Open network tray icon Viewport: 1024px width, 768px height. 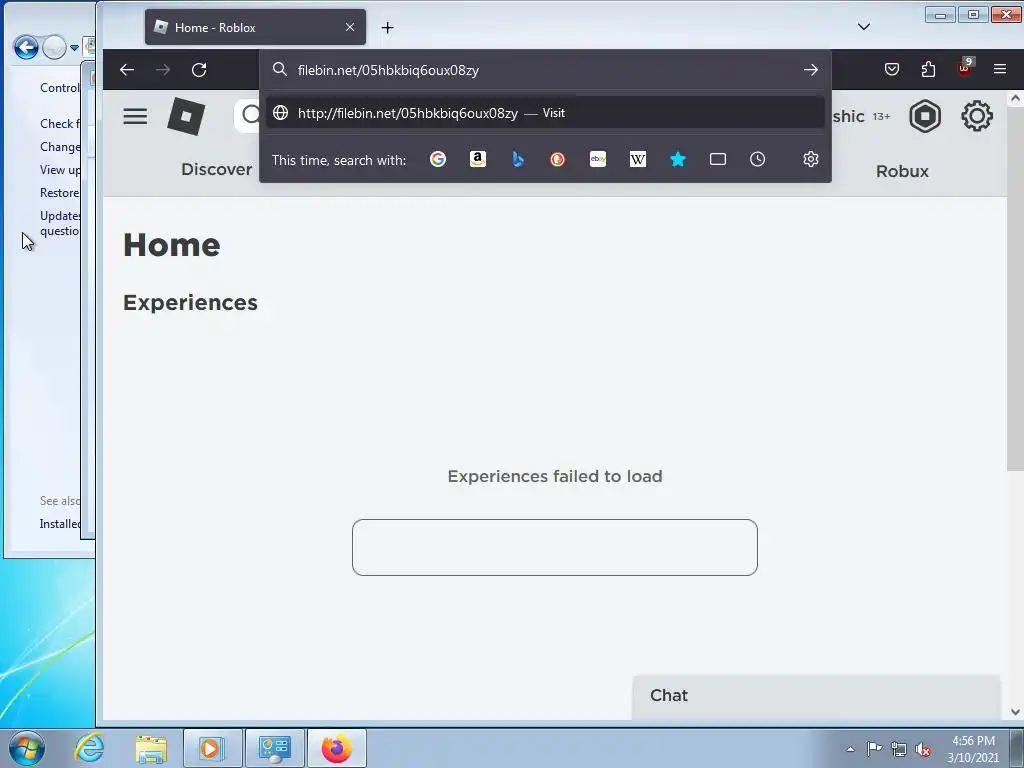[899, 750]
